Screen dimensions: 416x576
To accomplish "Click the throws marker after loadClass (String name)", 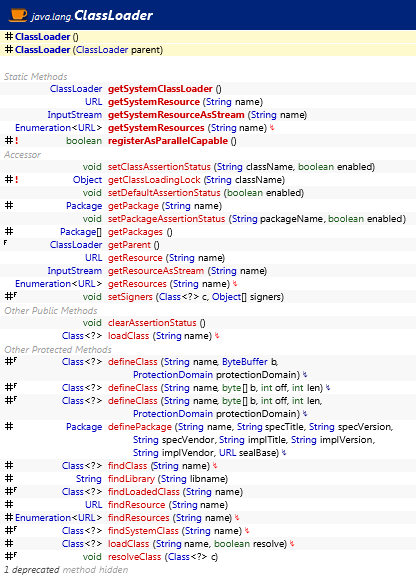I will click(x=217, y=336).
